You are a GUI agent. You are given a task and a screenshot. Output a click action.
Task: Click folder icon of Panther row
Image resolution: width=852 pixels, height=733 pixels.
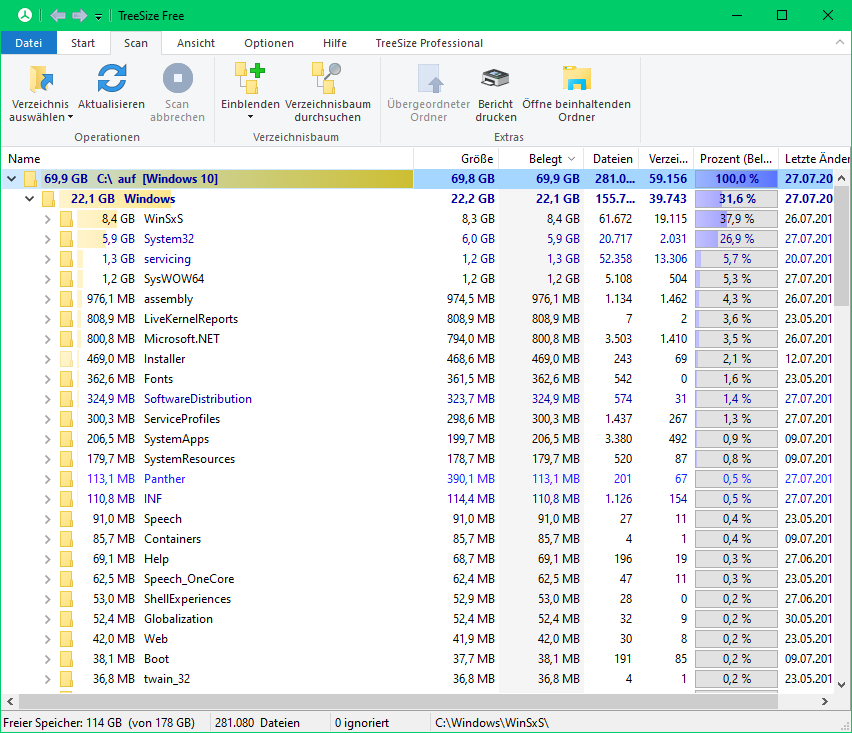66,479
